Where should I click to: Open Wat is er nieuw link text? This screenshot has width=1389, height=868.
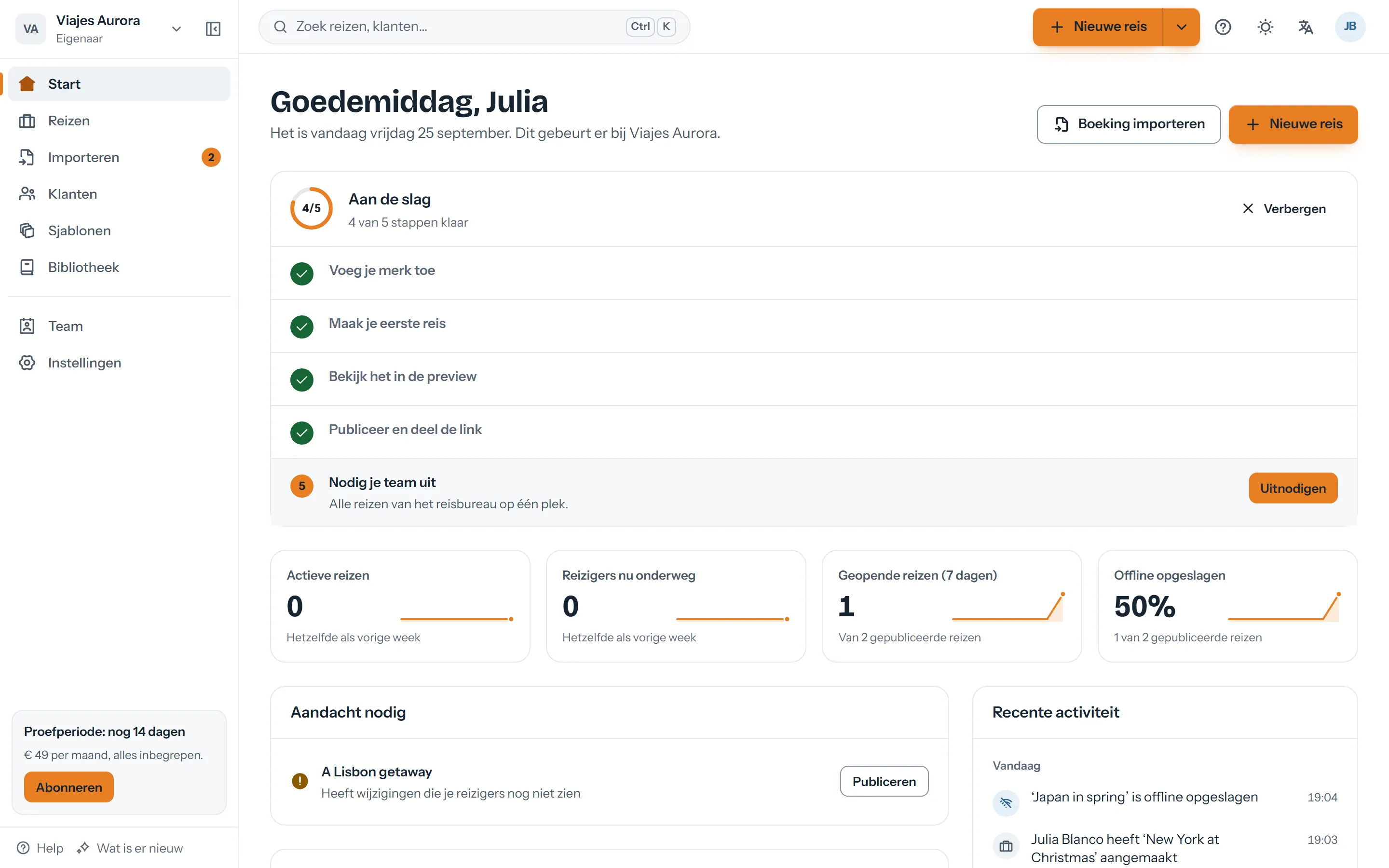coord(139,848)
